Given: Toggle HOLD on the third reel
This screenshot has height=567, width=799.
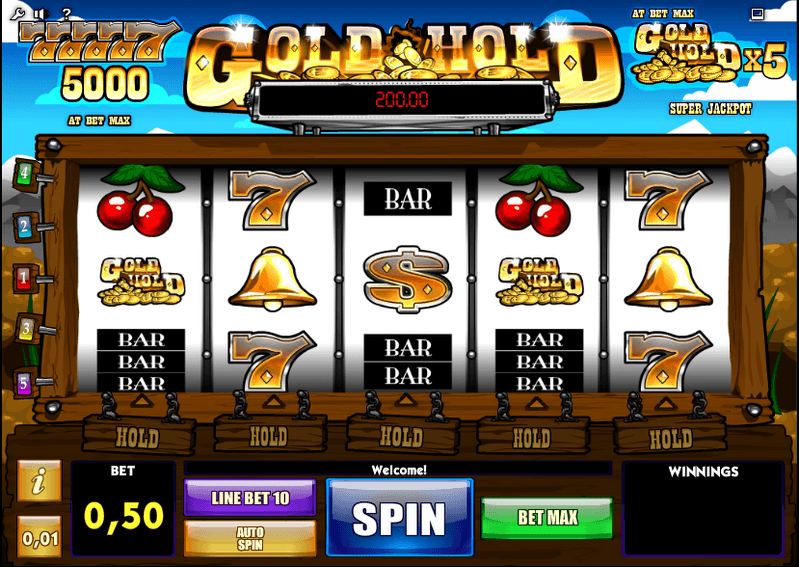Looking at the screenshot, I should [x=402, y=436].
